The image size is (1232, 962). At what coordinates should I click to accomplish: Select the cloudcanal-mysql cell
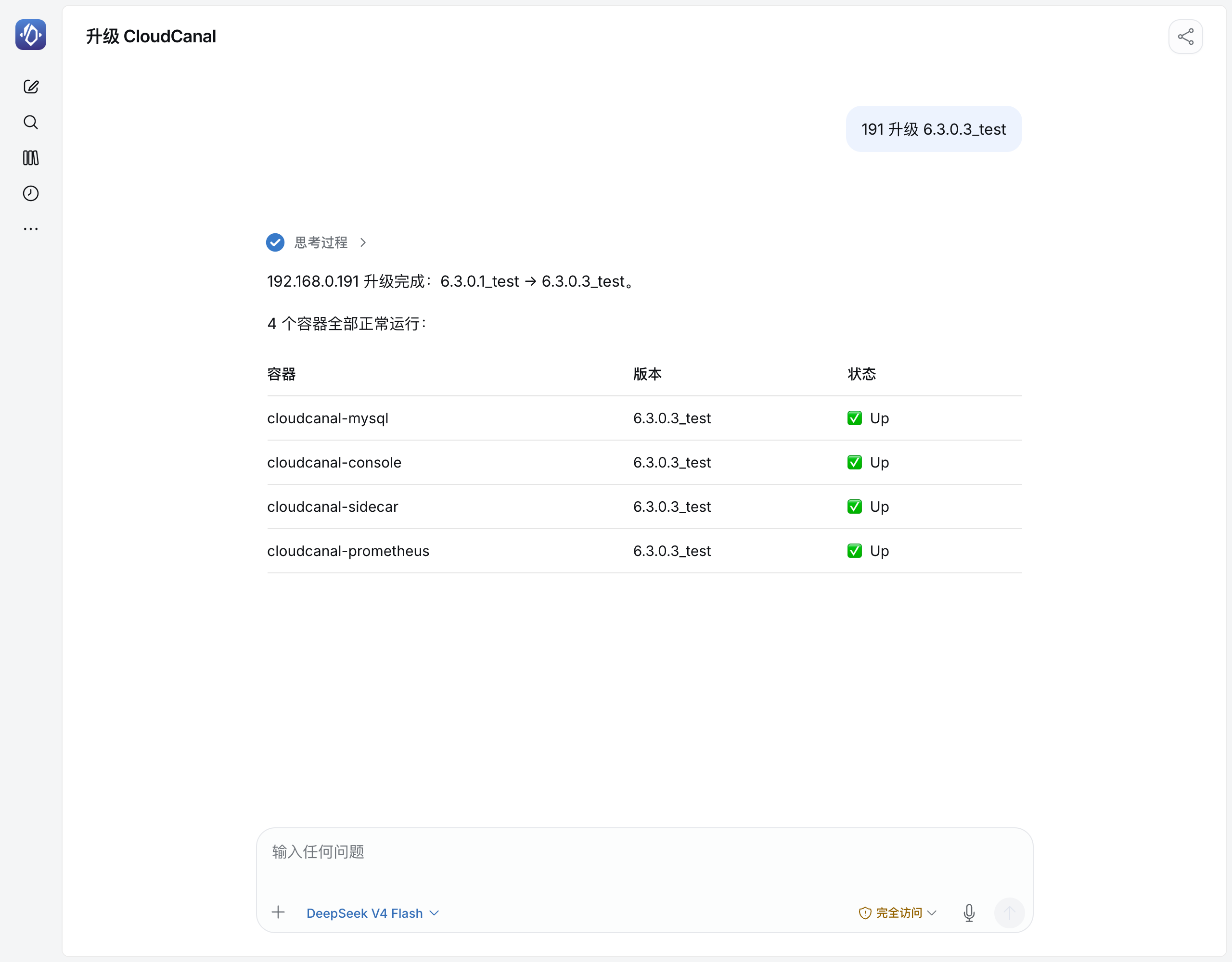(328, 418)
